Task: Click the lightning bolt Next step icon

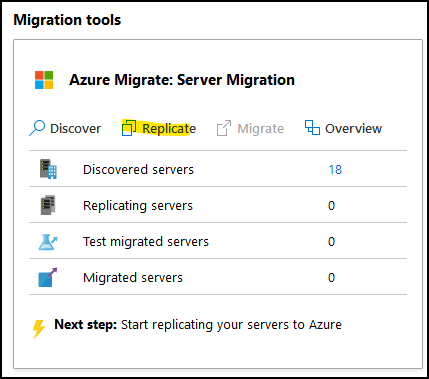Action: pyautogui.click(x=38, y=329)
